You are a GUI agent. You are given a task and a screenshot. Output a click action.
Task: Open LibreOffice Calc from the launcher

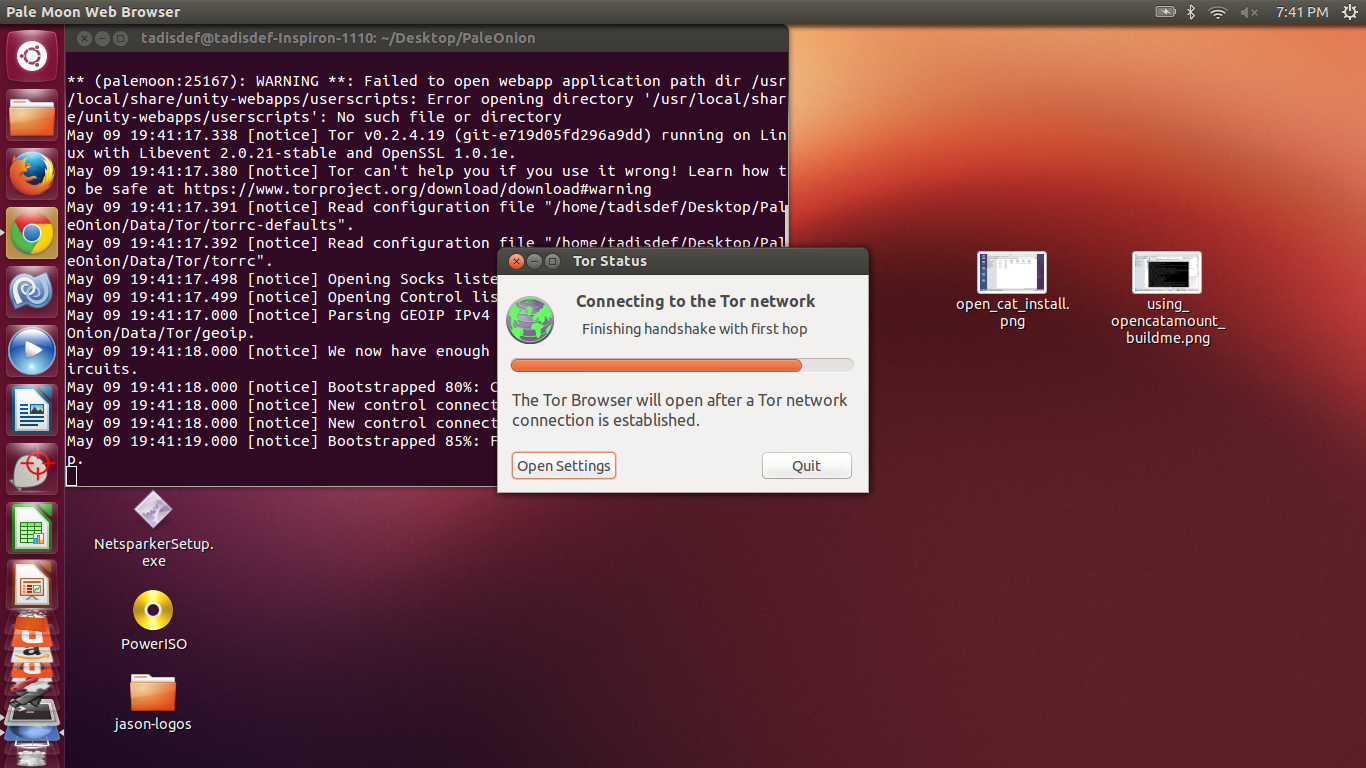(x=32, y=527)
